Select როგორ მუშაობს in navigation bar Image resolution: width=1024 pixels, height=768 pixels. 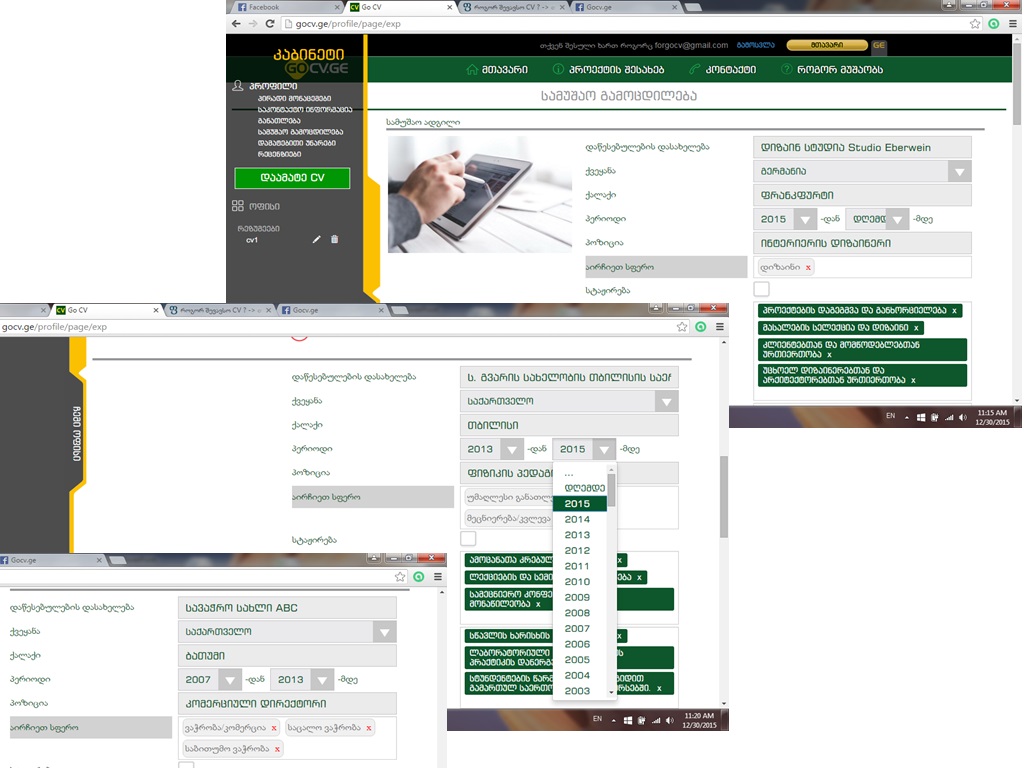832,69
